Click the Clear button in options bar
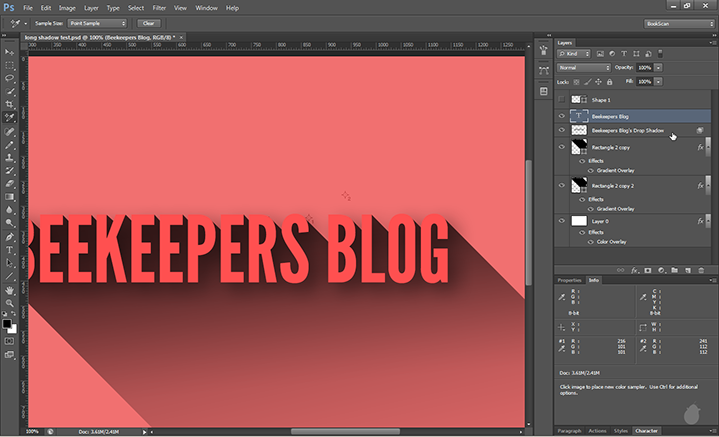The image size is (719, 437). (148, 22)
